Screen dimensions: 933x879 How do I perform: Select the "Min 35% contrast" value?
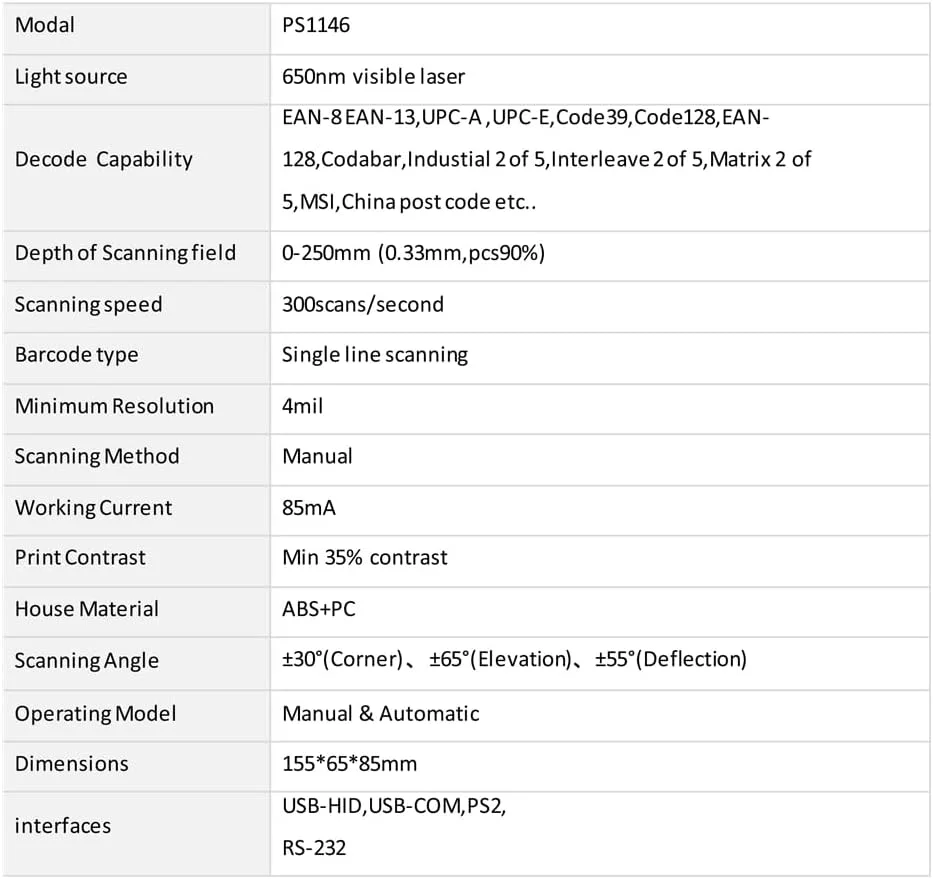pyautogui.click(x=365, y=558)
